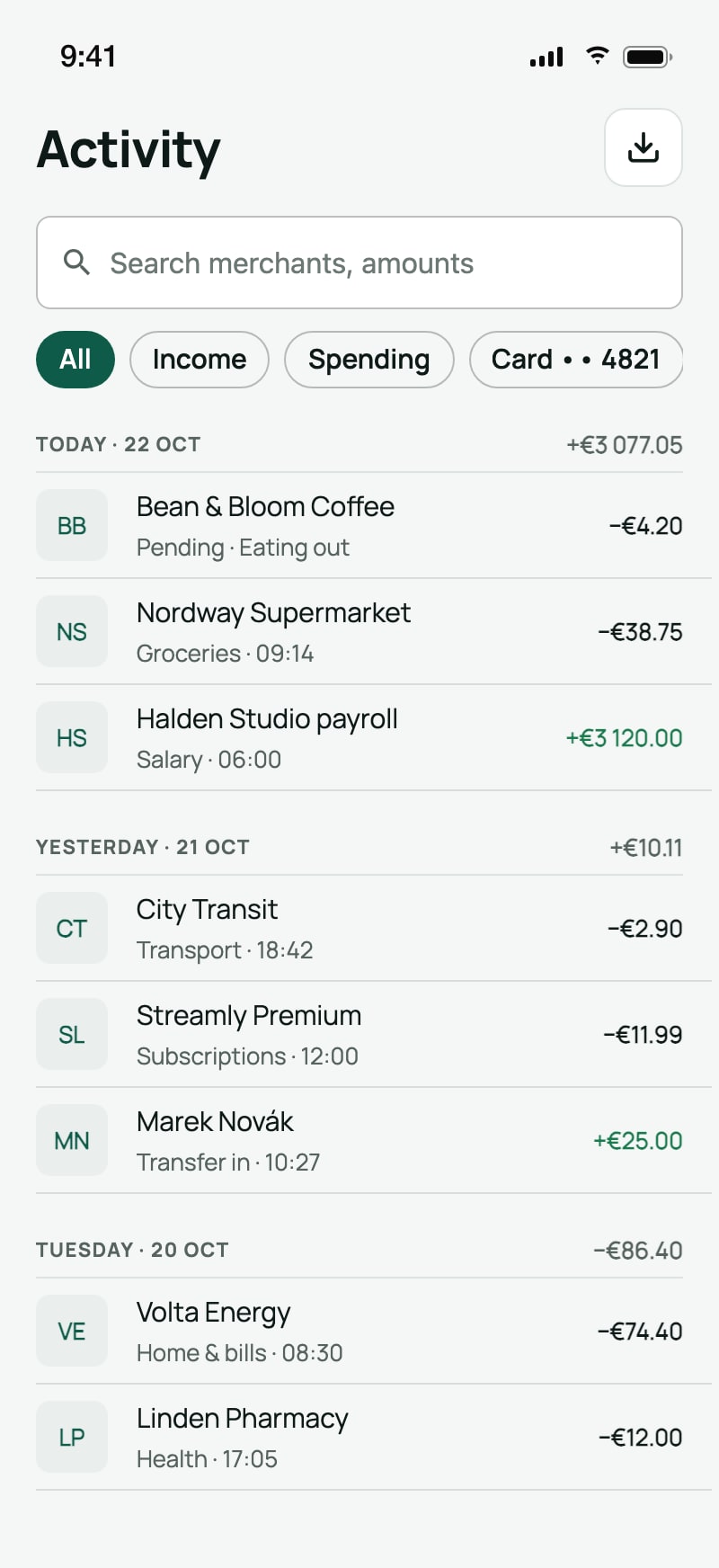The image size is (719, 1568).
Task: Toggle the Income filter chip
Action: tap(200, 360)
